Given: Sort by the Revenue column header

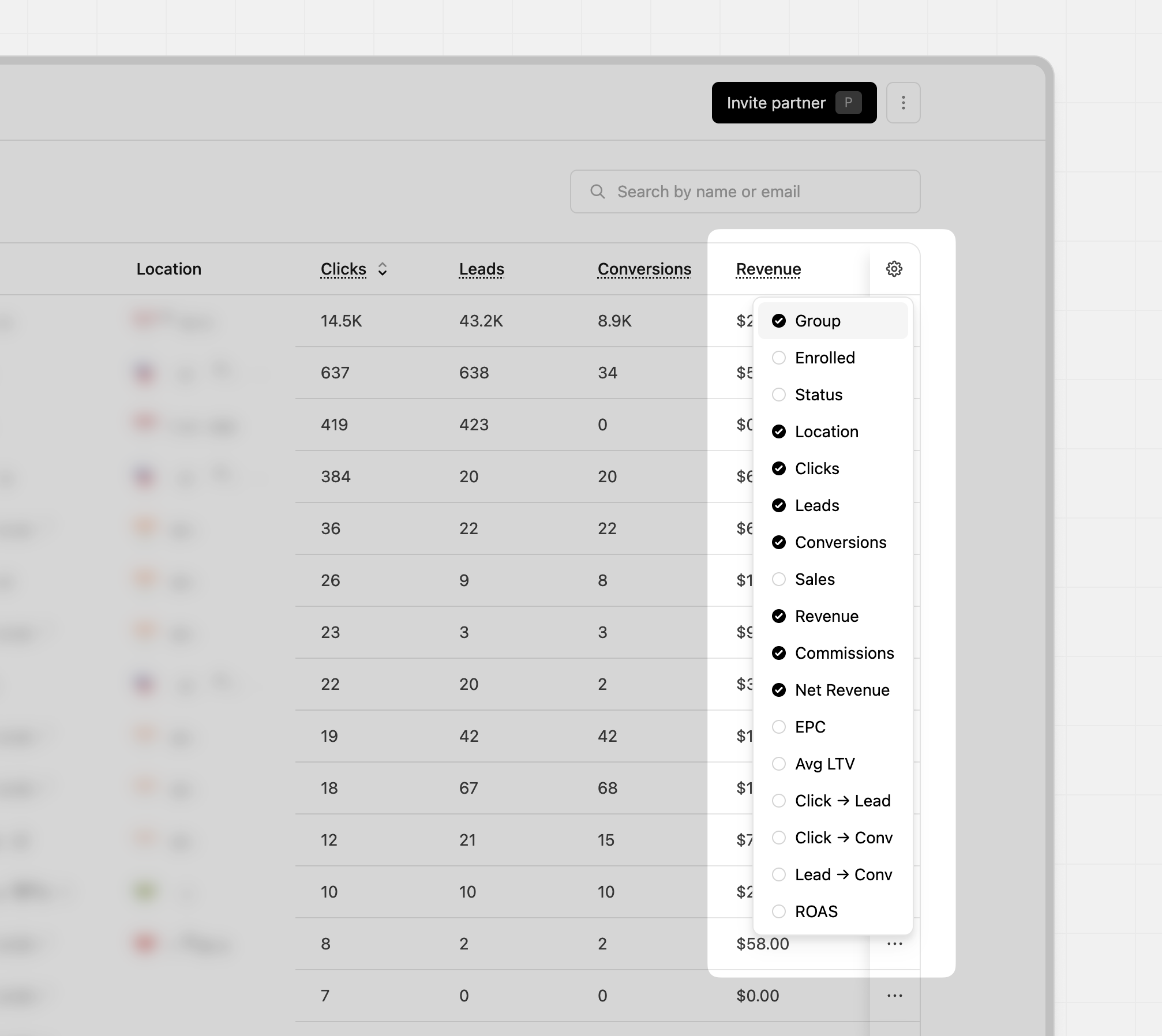Looking at the screenshot, I should click(x=768, y=269).
